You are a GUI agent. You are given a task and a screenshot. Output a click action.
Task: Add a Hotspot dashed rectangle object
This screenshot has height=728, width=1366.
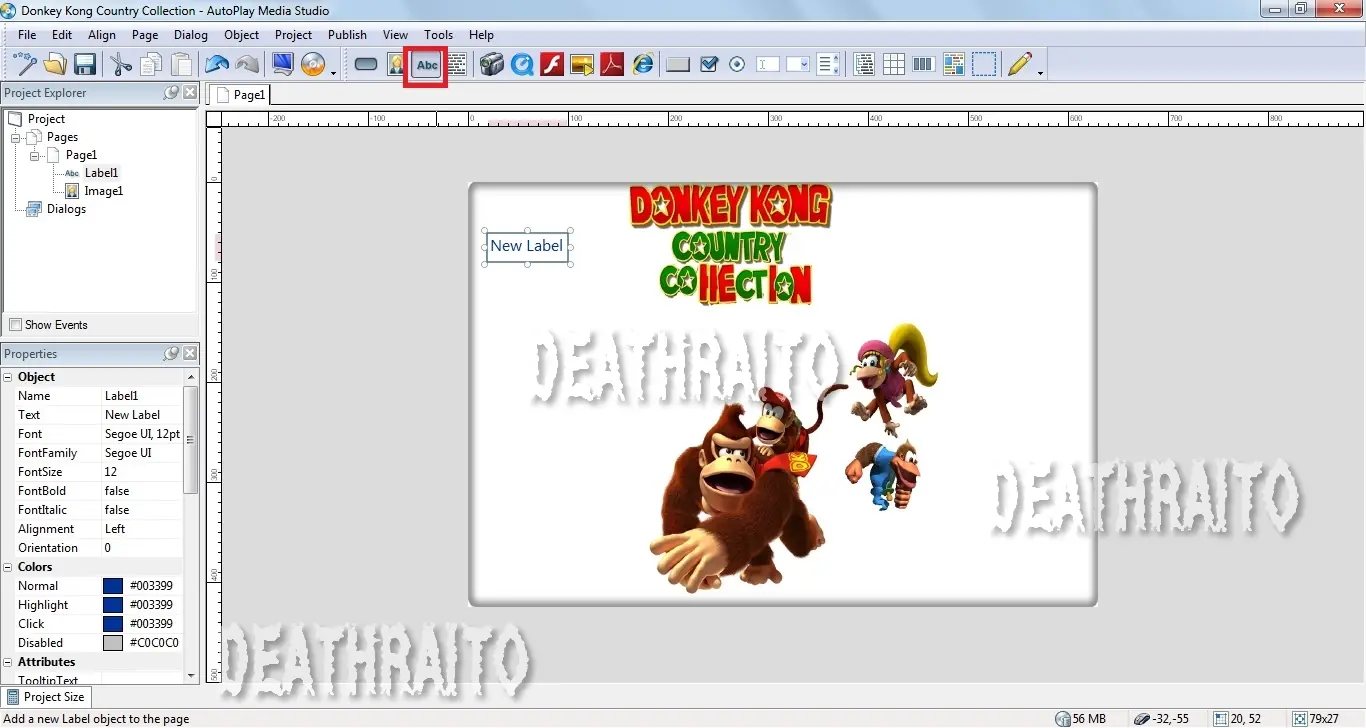tap(984, 65)
